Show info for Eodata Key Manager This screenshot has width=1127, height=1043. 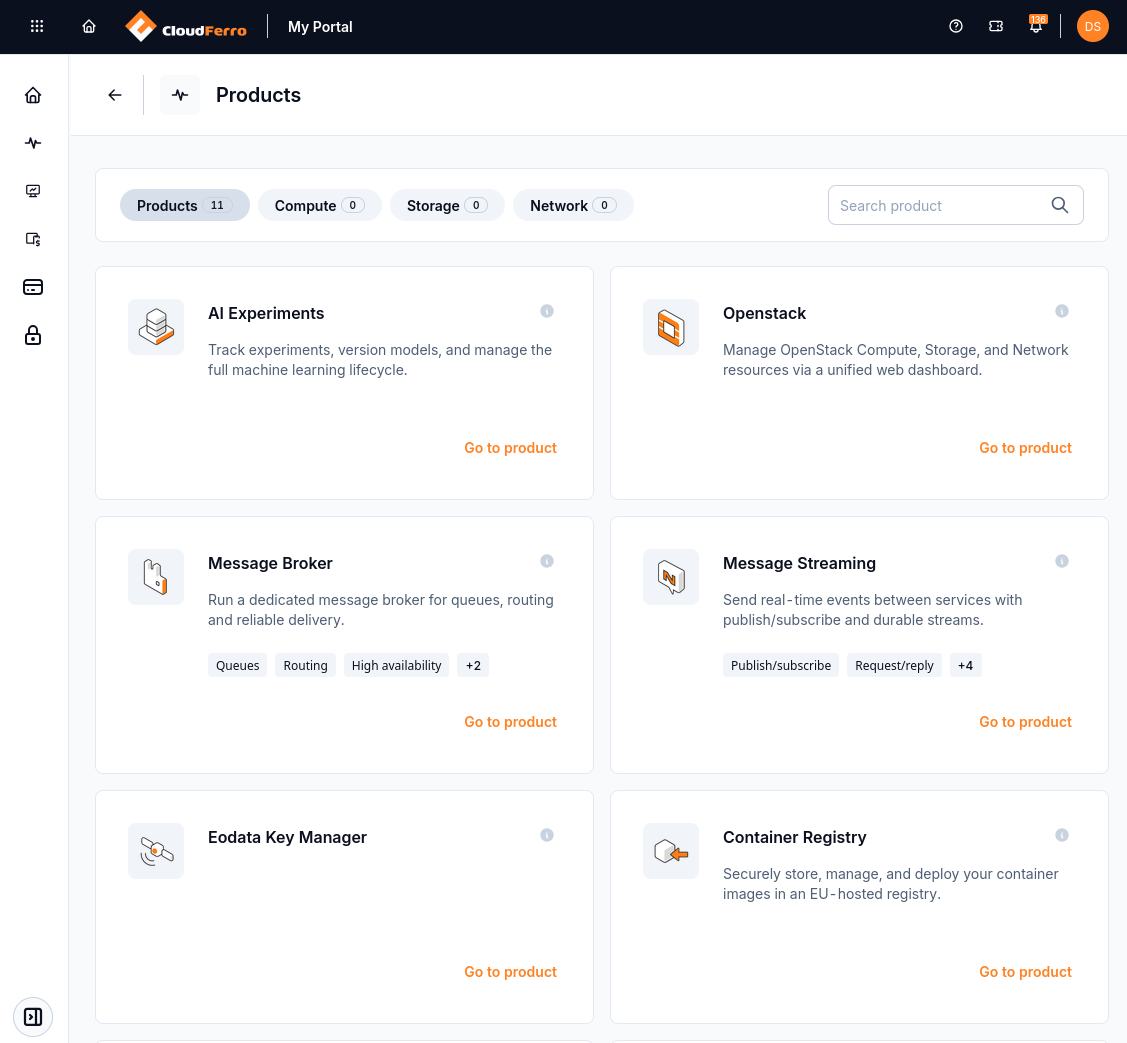(547, 835)
